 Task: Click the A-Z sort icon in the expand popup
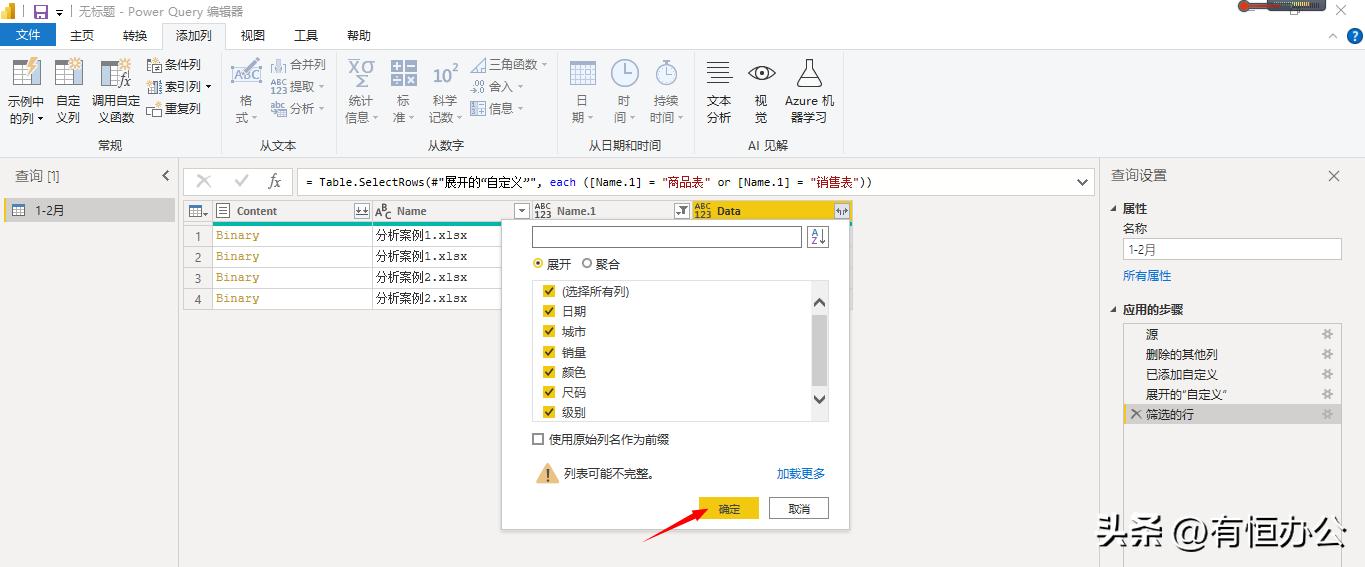point(818,237)
